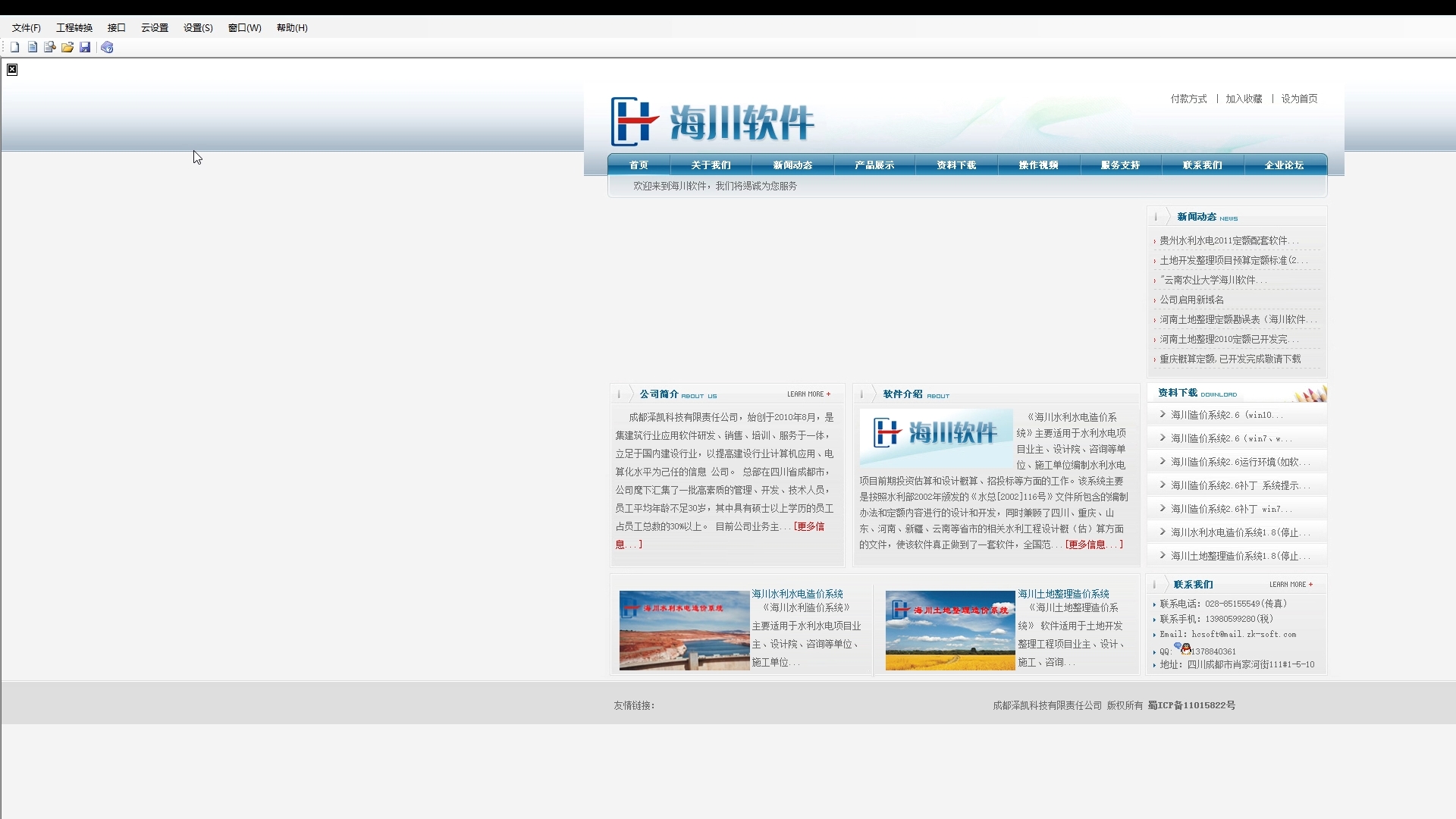The image size is (1456, 819).
Task: Open news 贵州水利水电2011定额配套软件
Action: click(x=1228, y=240)
